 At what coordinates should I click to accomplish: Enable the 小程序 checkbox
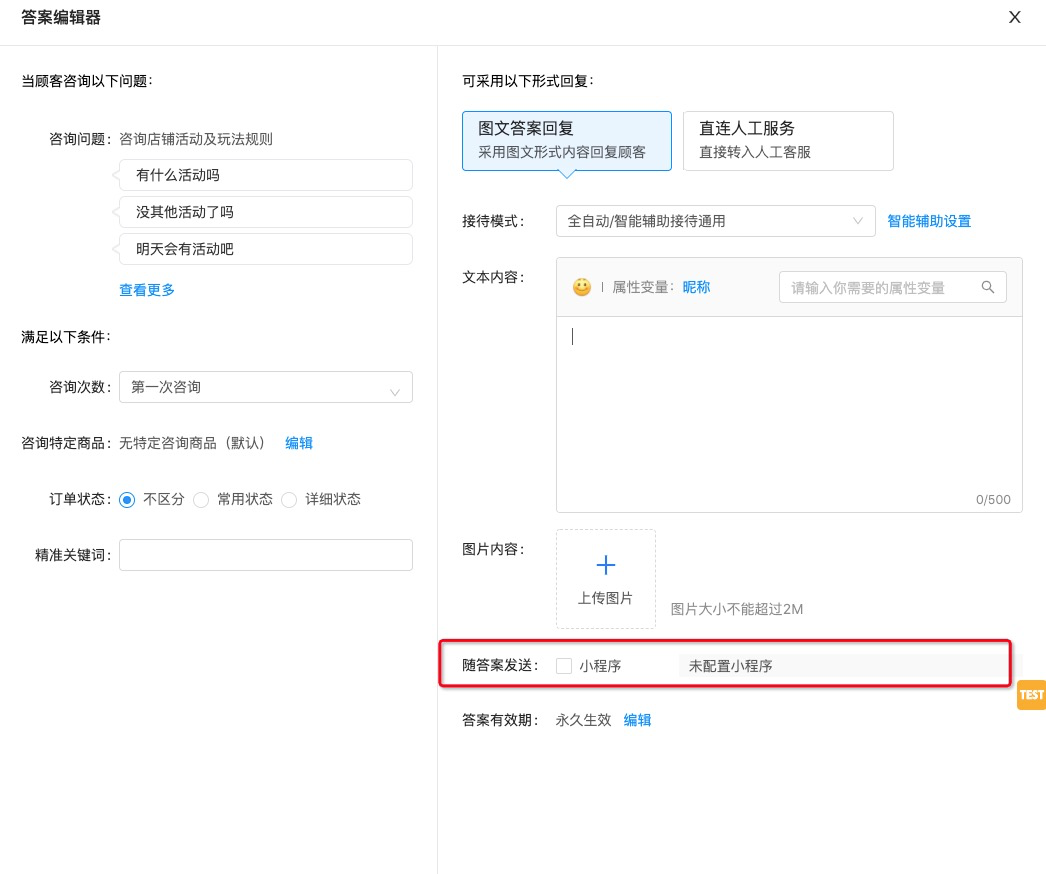point(564,666)
